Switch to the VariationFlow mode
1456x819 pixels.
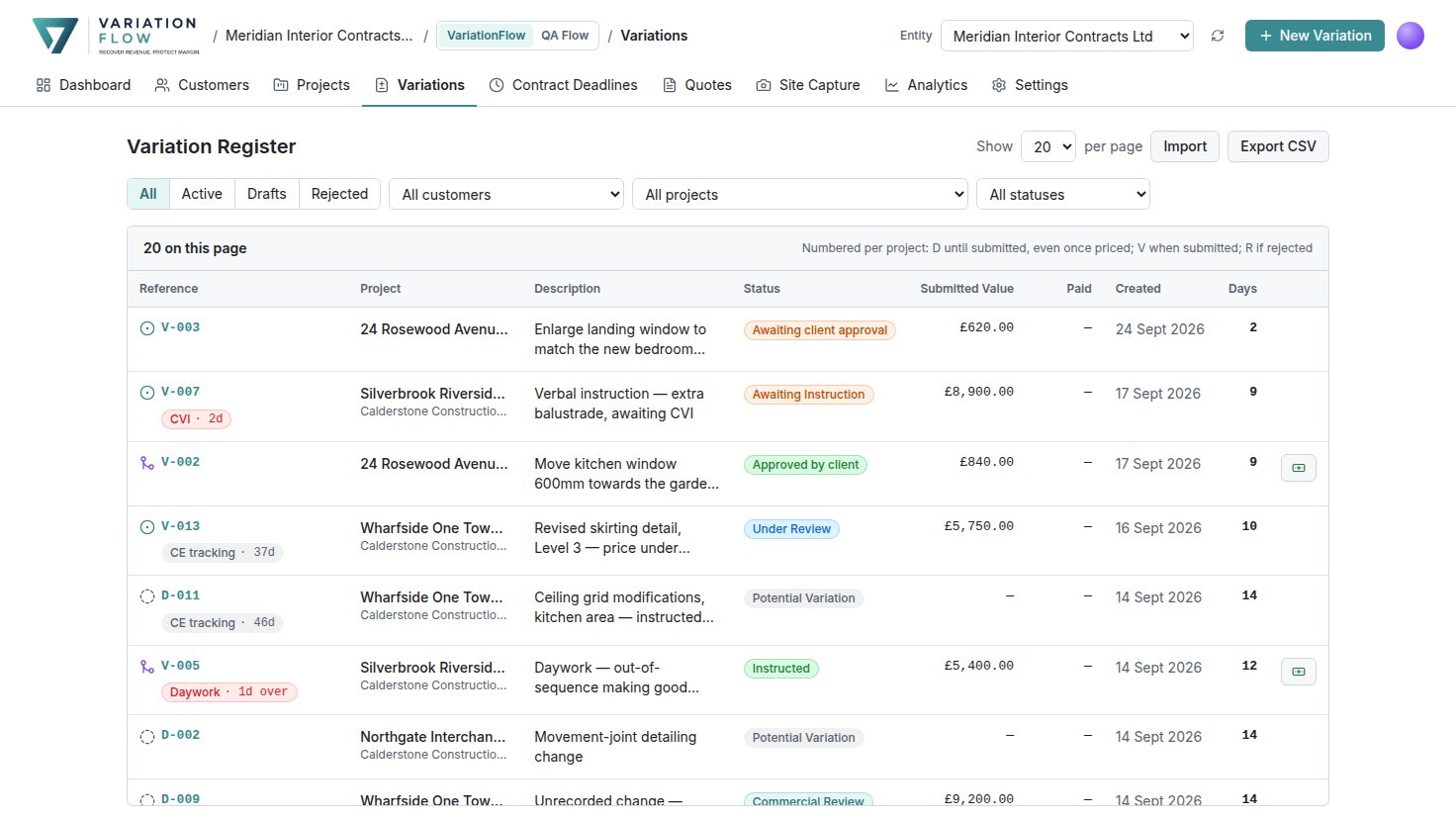tap(486, 36)
